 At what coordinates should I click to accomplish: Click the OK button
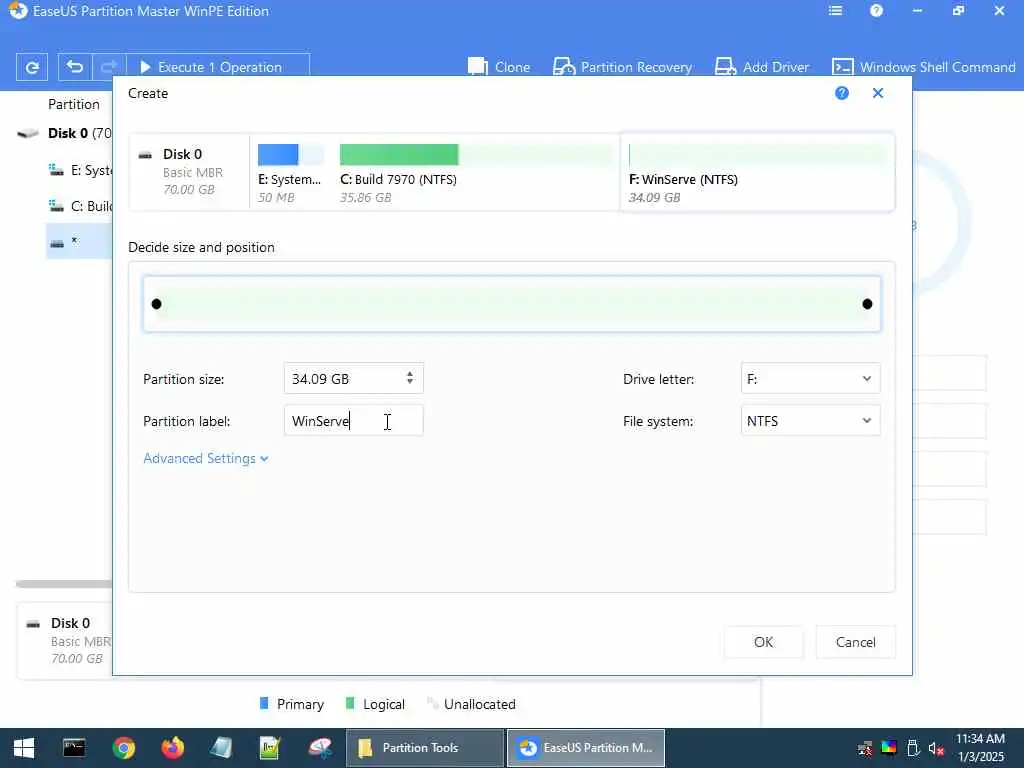pyautogui.click(x=763, y=642)
